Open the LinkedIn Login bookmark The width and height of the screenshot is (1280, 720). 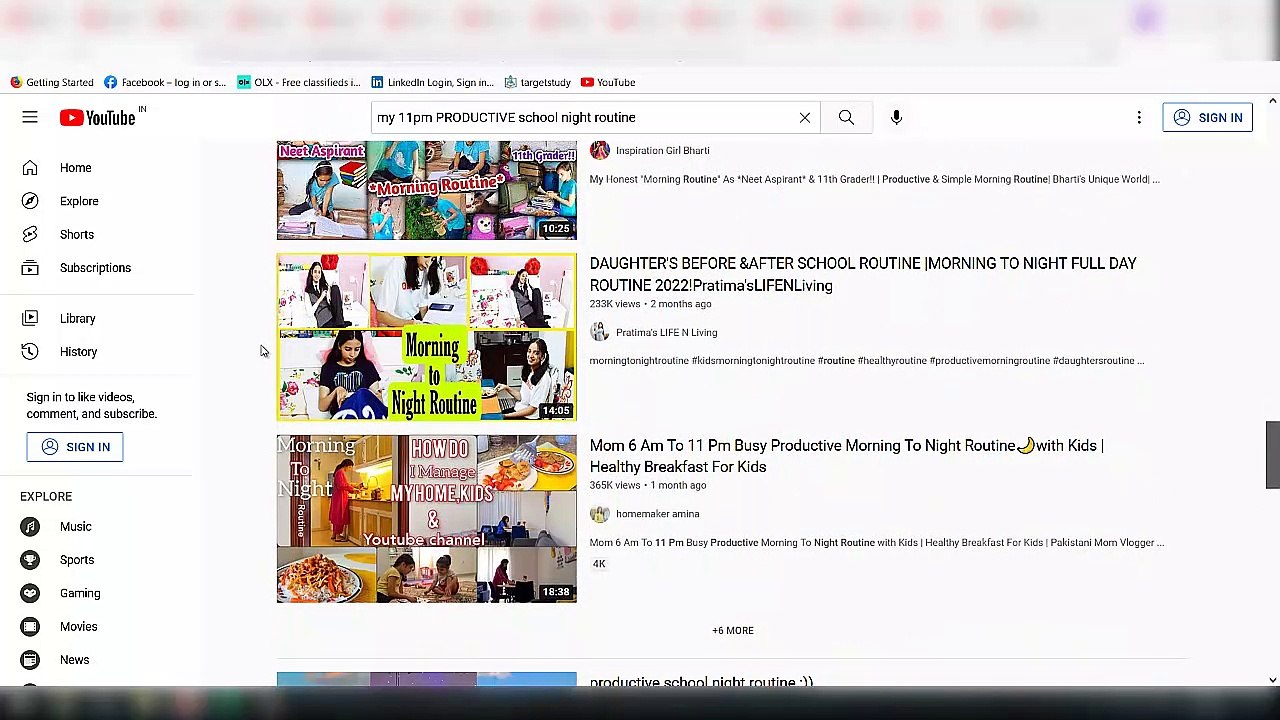click(x=432, y=82)
